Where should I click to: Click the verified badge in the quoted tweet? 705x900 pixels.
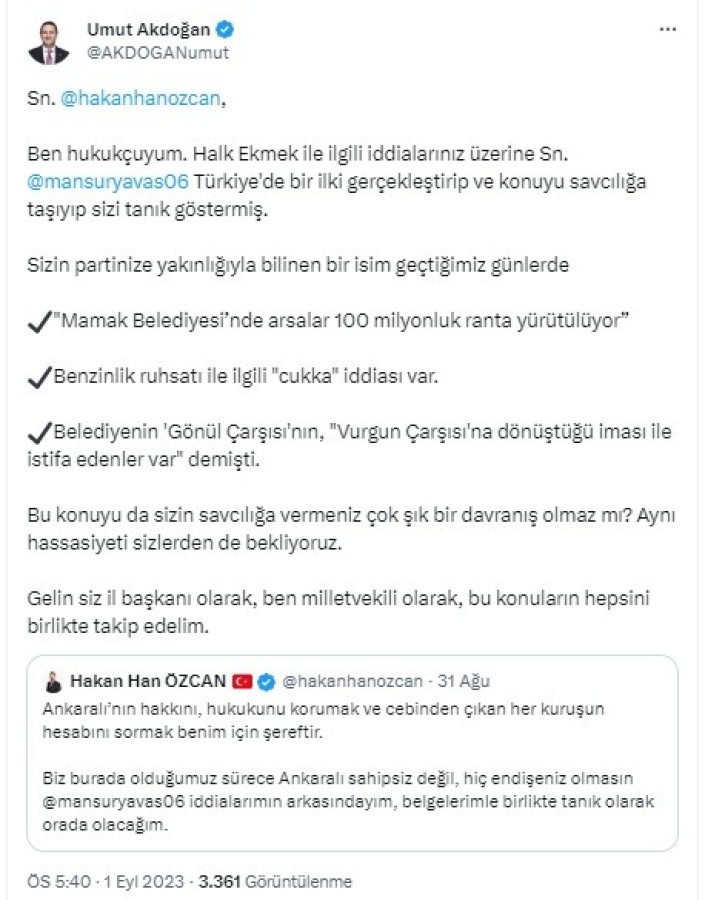[x=267, y=682]
